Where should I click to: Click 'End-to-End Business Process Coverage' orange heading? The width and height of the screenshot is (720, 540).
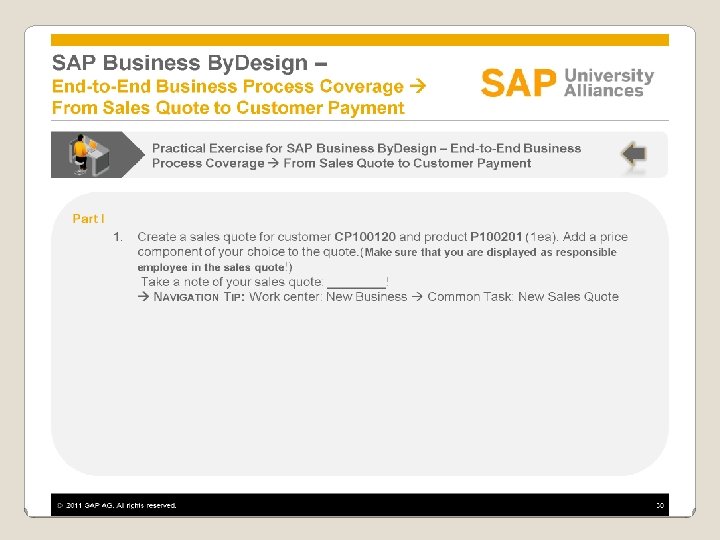227,86
